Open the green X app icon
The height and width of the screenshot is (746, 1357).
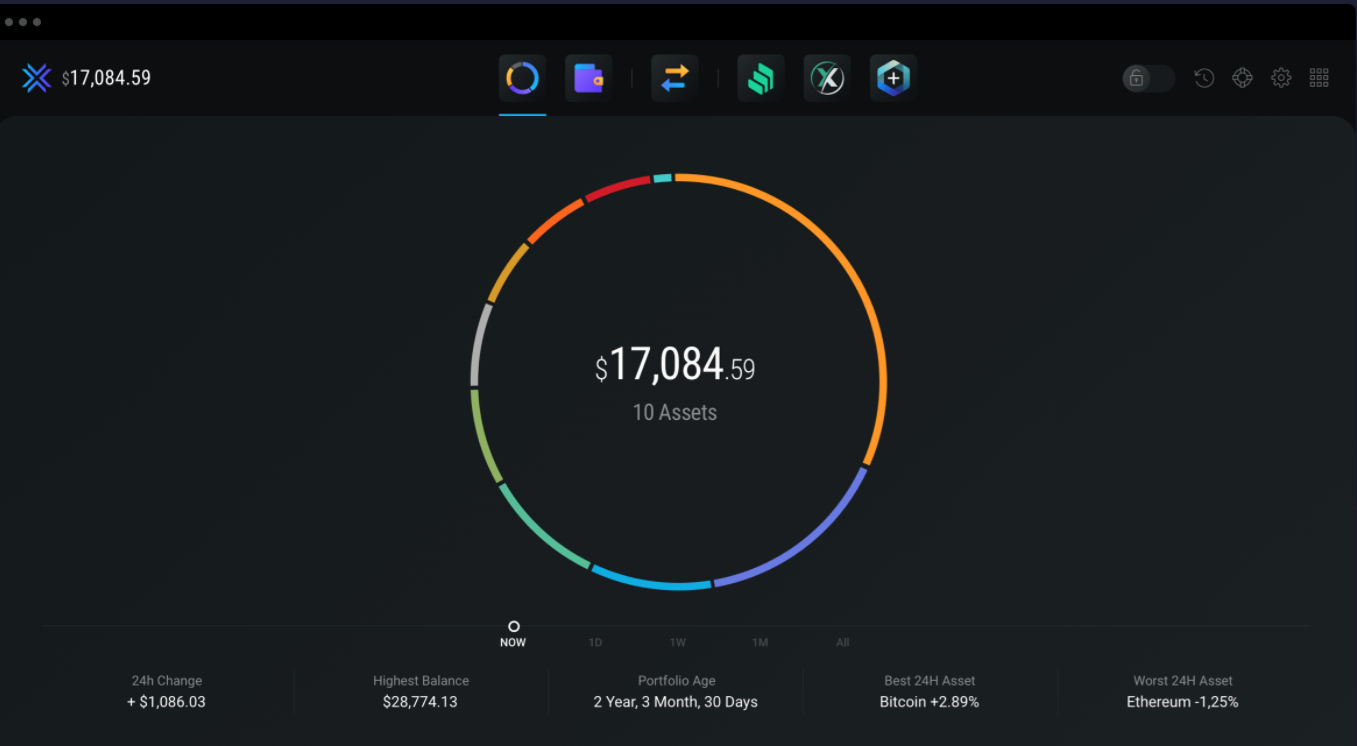tap(827, 78)
